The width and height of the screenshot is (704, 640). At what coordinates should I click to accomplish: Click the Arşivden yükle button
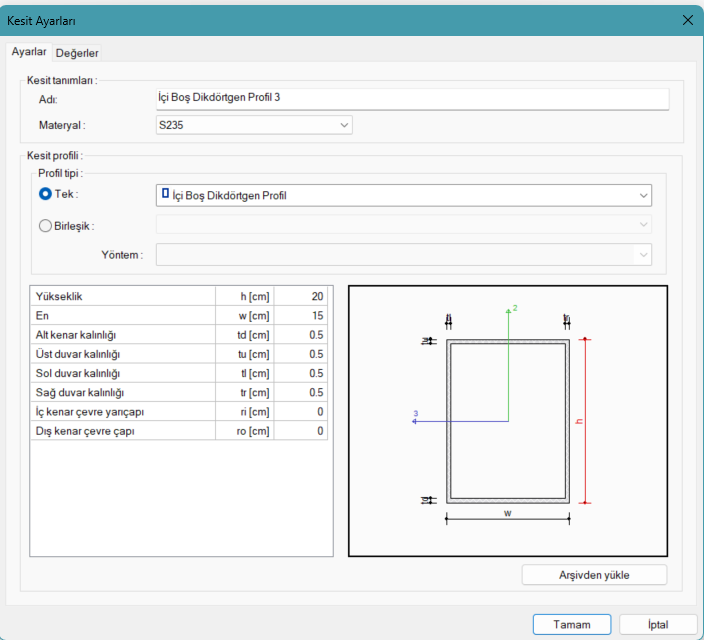click(x=594, y=575)
